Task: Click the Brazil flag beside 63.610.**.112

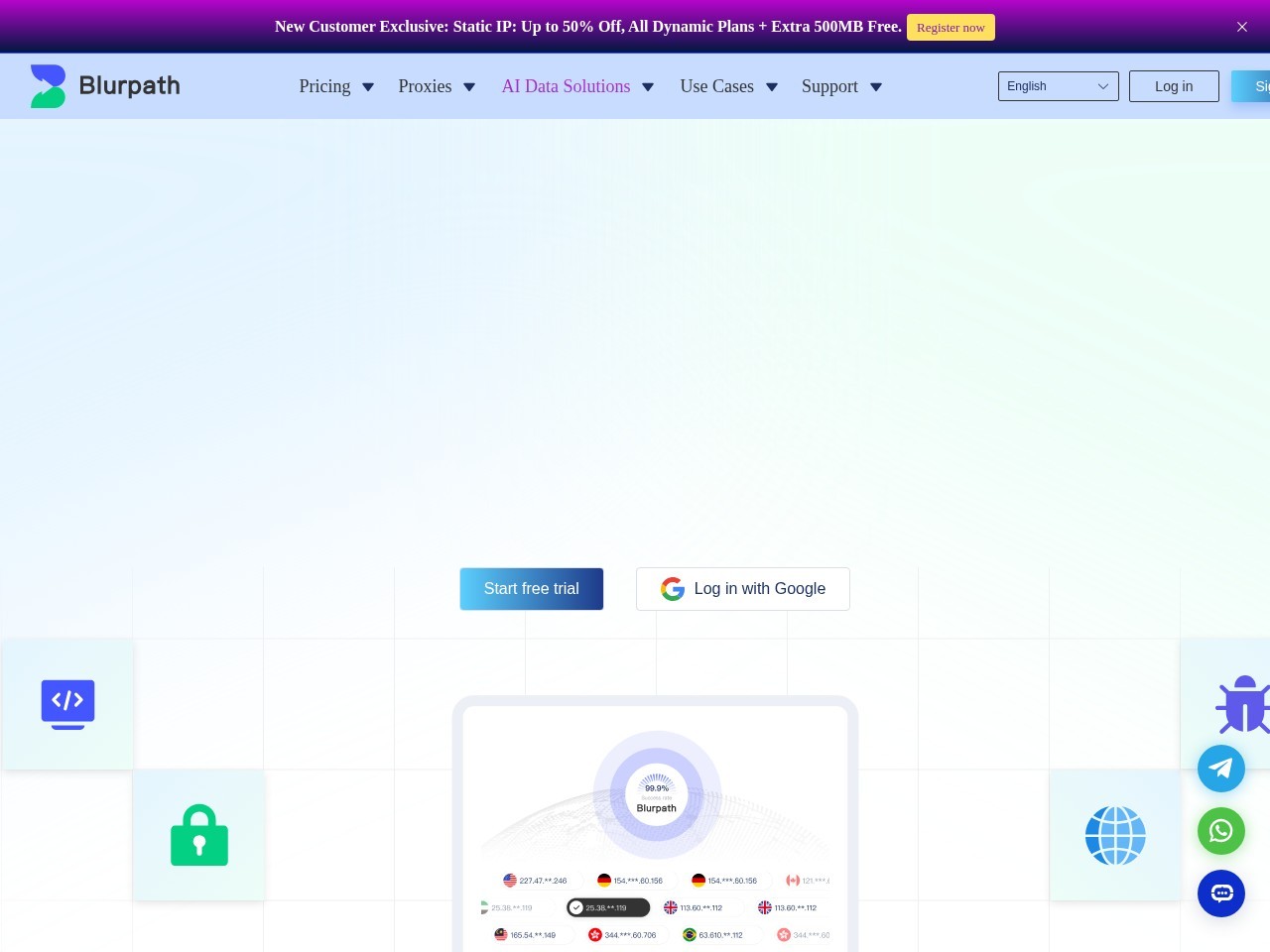Action: (x=690, y=935)
